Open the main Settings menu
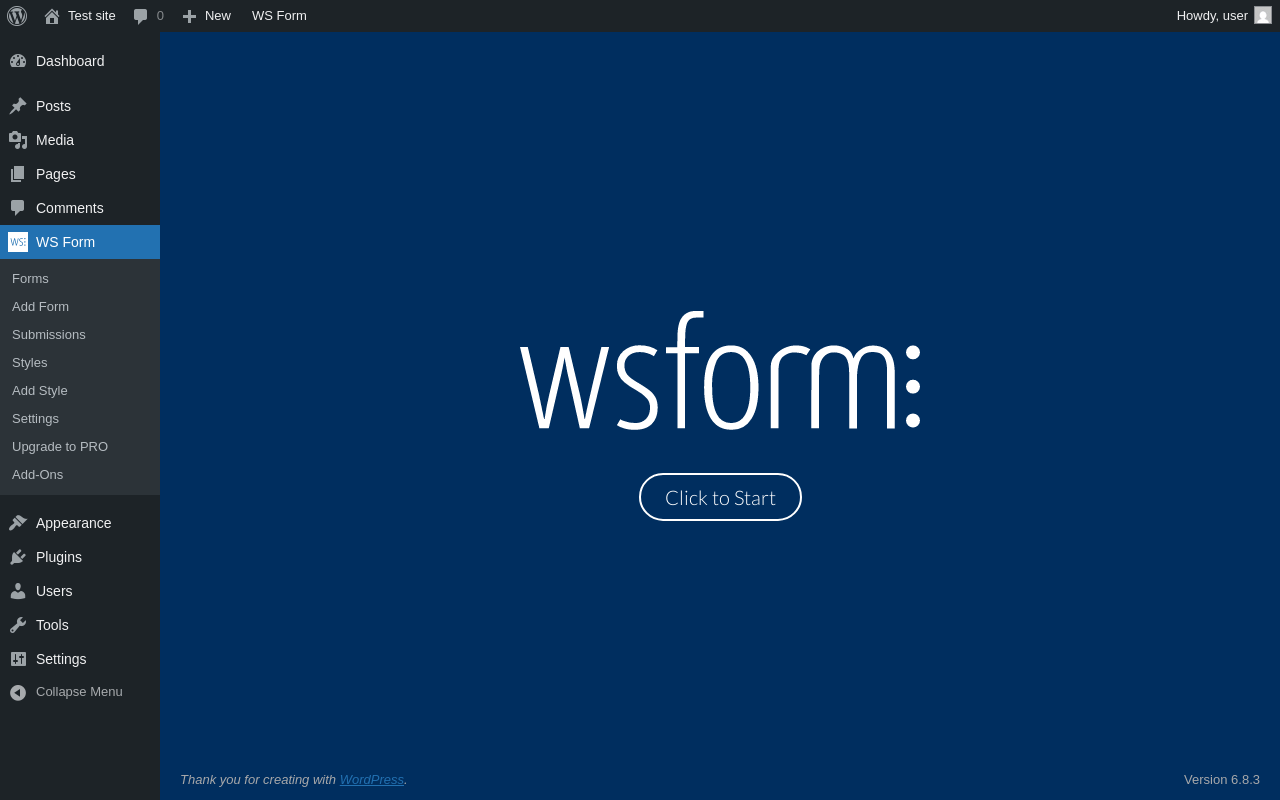This screenshot has height=800, width=1280. click(x=80, y=659)
